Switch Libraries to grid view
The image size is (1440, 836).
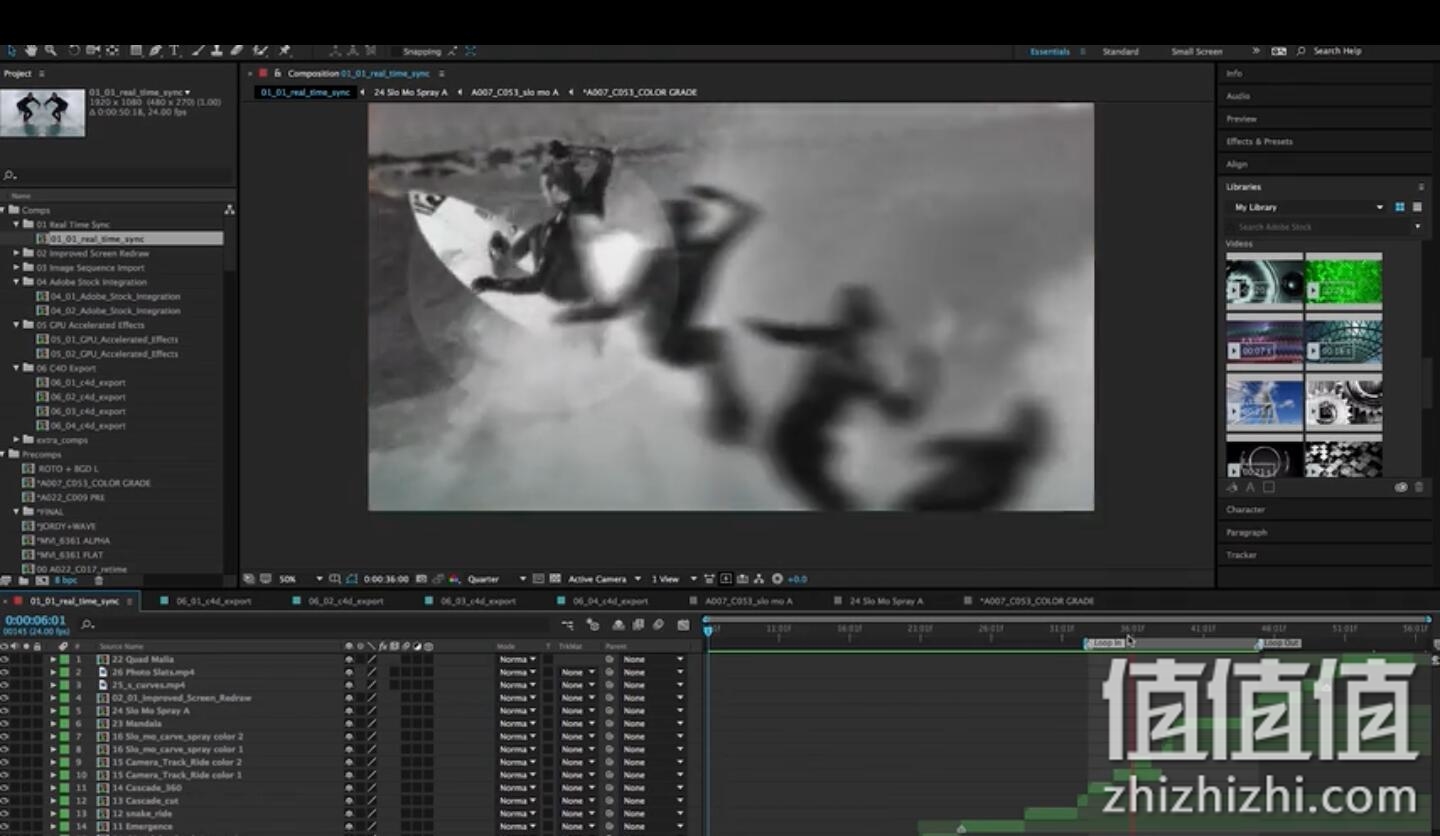pos(1400,207)
